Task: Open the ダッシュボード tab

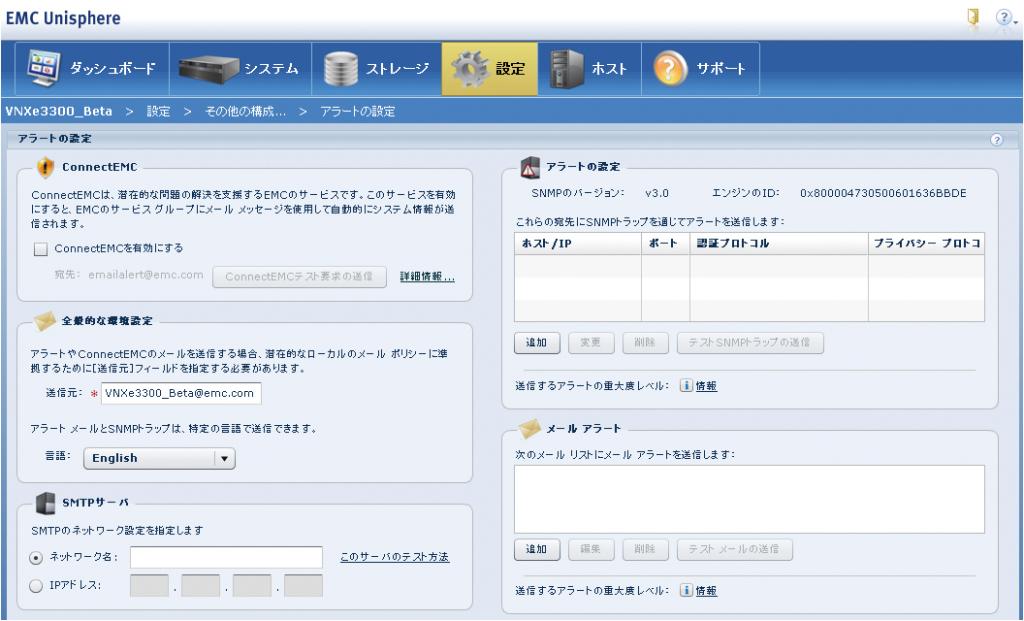Action: pos(90,69)
